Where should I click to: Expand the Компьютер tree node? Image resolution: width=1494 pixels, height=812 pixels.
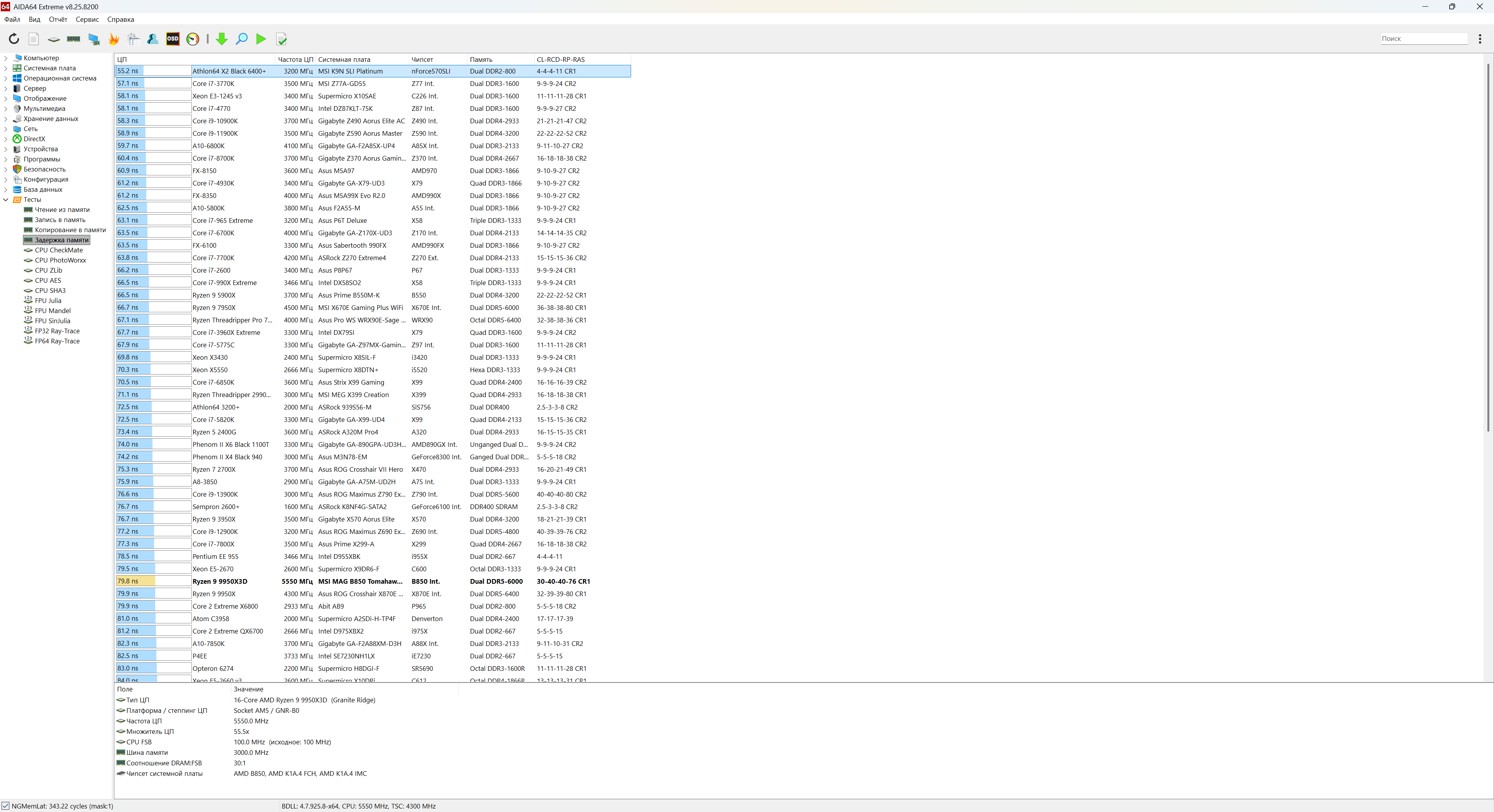pos(6,58)
